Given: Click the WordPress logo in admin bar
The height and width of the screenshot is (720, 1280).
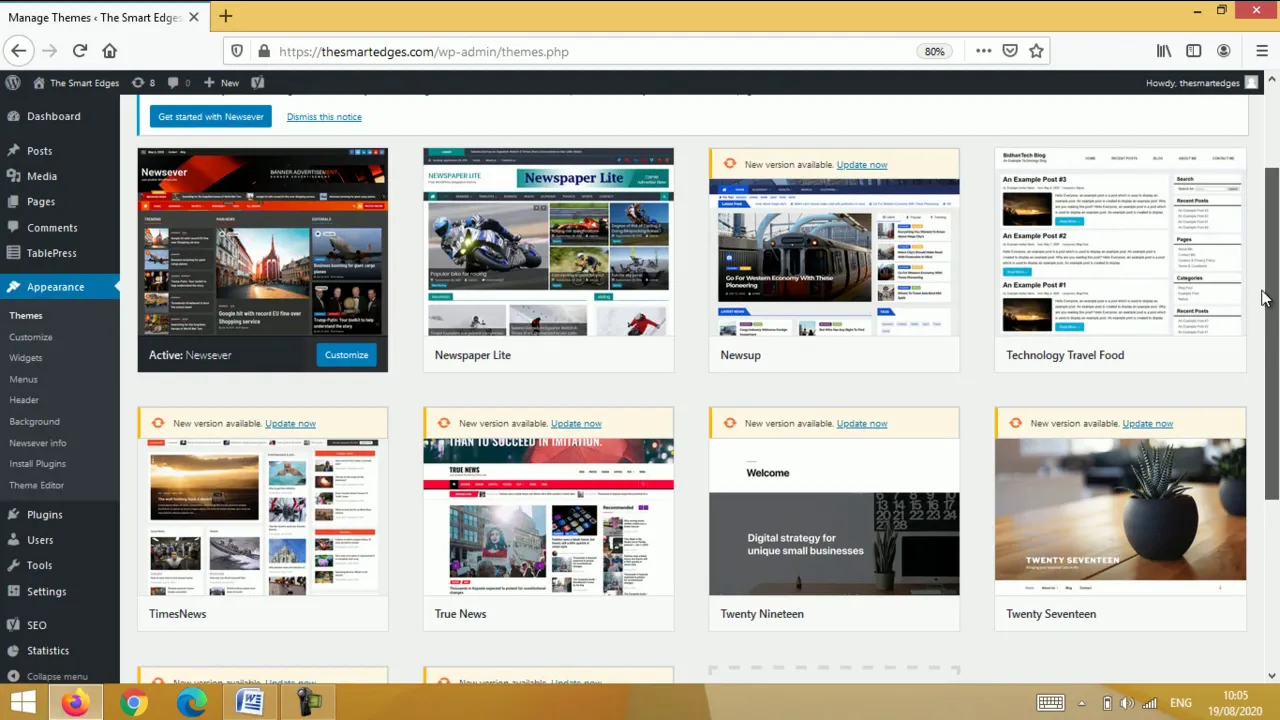Looking at the screenshot, I should coord(12,83).
